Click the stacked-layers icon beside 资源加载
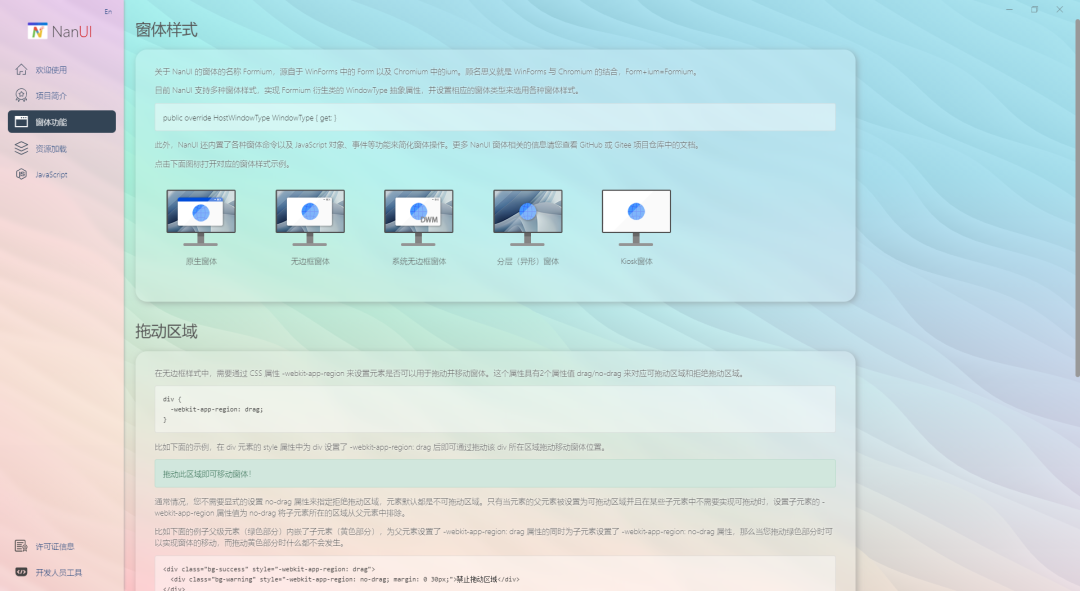The image size is (1080, 591). point(21,147)
